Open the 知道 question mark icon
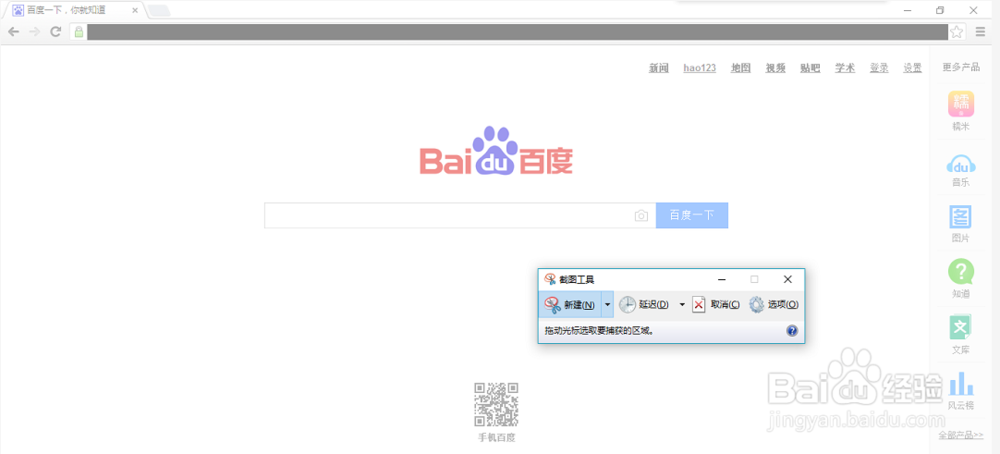The height and width of the screenshot is (454, 1000). coord(961,272)
